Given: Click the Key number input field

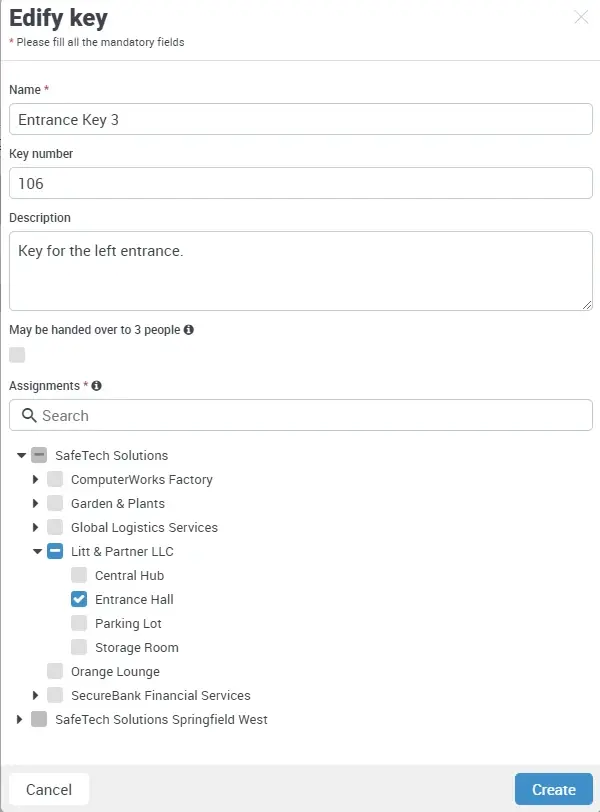Looking at the screenshot, I should (300, 183).
